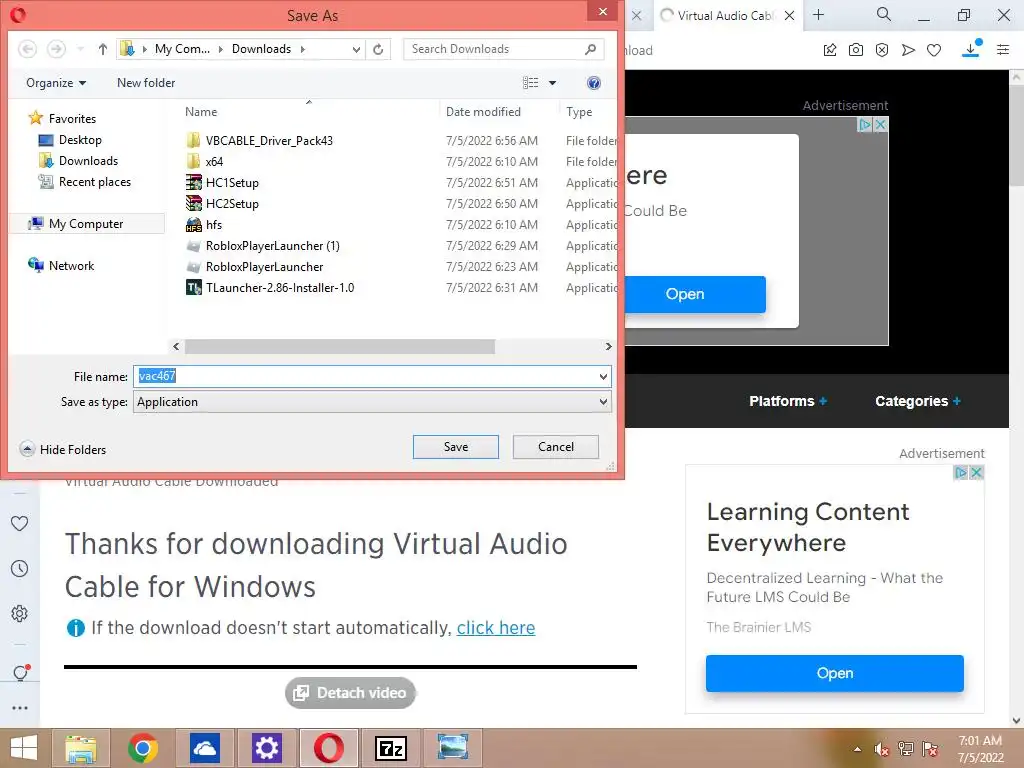Click the 'click here' download link

click(x=496, y=628)
